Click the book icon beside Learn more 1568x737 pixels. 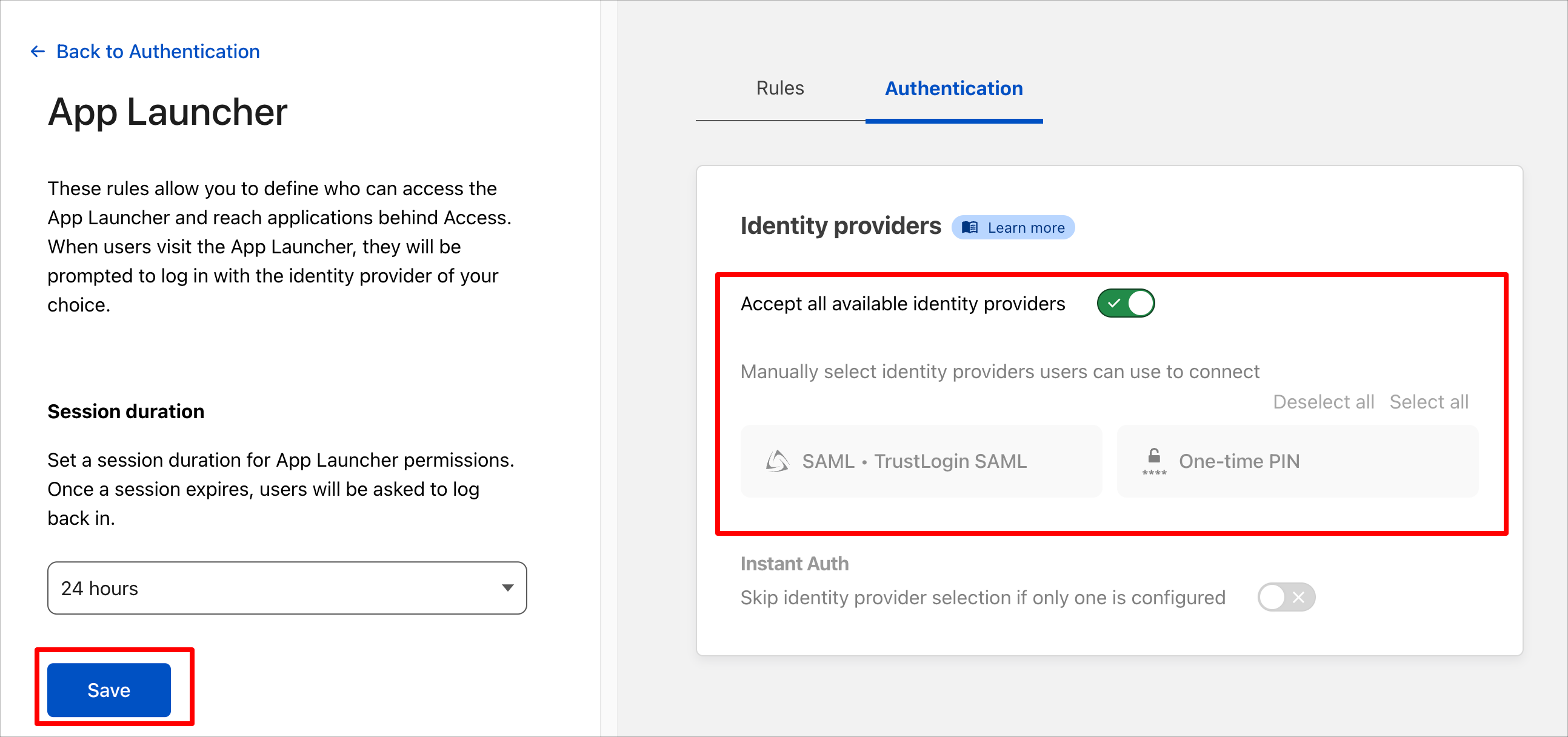(970, 228)
